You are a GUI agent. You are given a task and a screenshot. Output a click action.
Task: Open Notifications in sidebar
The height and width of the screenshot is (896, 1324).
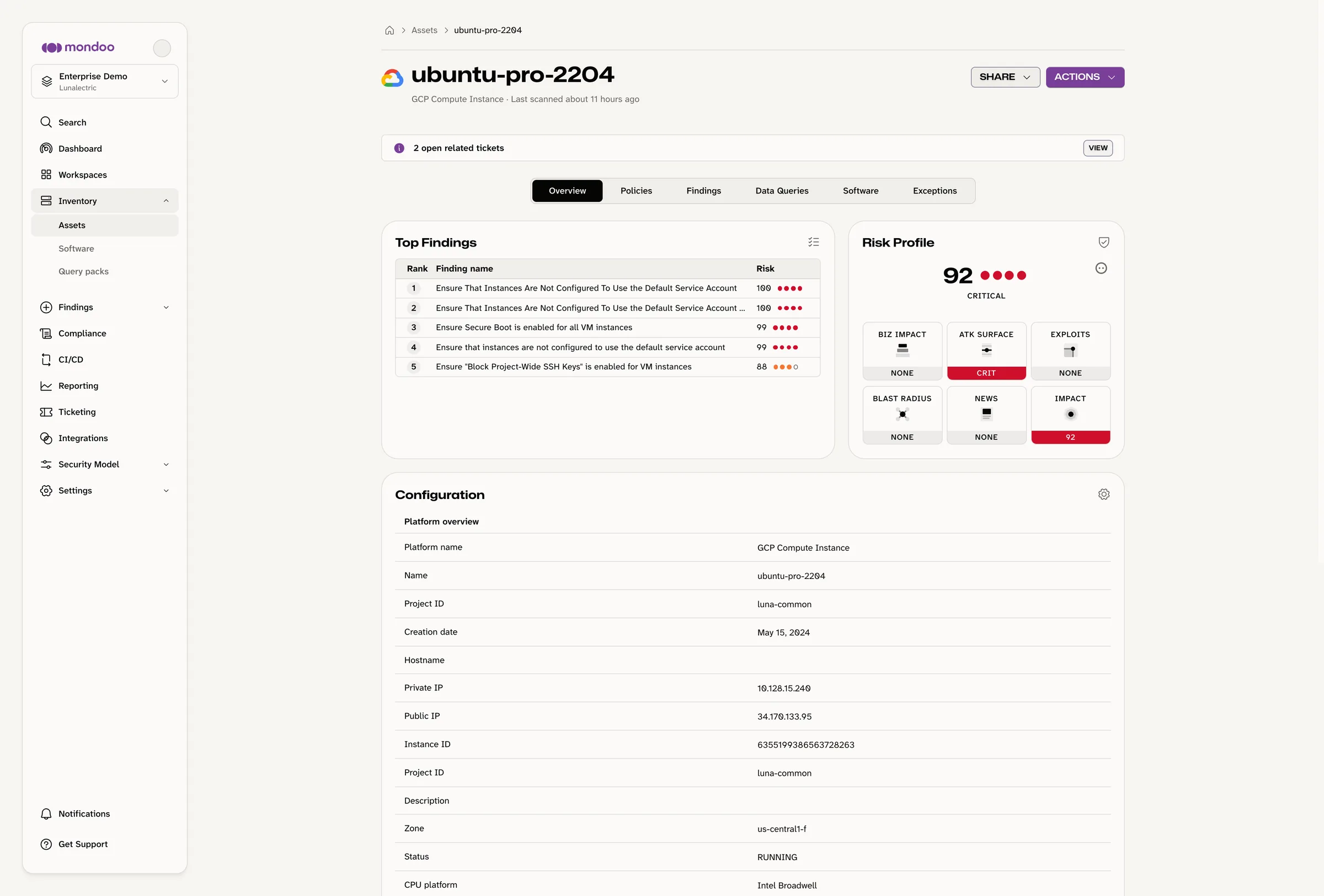pyautogui.click(x=104, y=813)
